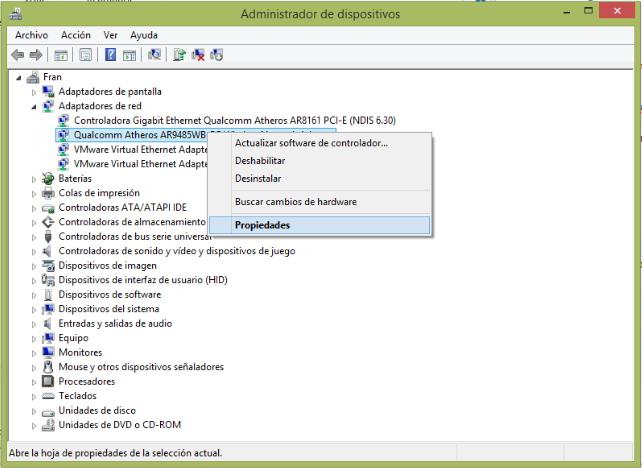Select first VMware Virtual Ethernet Adapter row
The width and height of the screenshot is (642, 468).
(140, 149)
